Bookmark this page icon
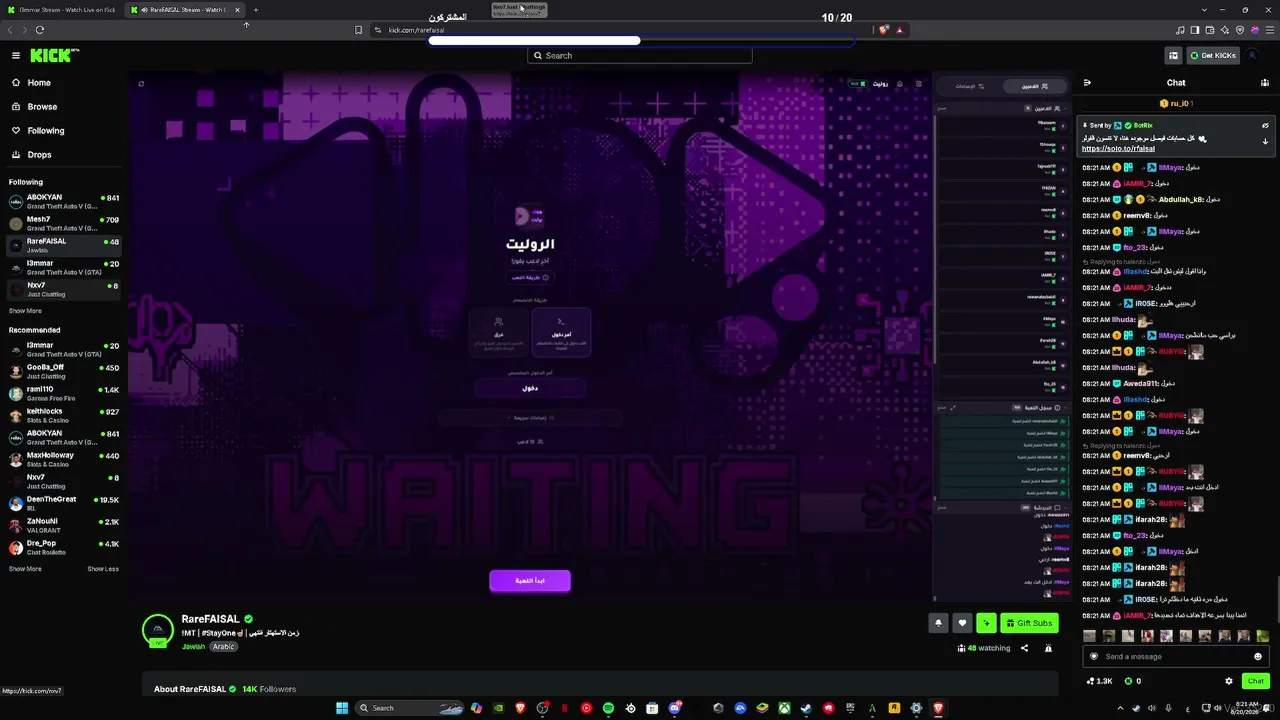Image resolution: width=1280 pixels, height=720 pixels. click(x=358, y=30)
